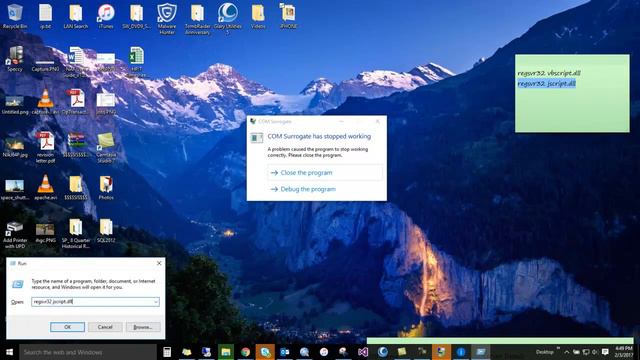Open Google Chrome from the taskbar
The image size is (640, 360).
(x=245, y=352)
